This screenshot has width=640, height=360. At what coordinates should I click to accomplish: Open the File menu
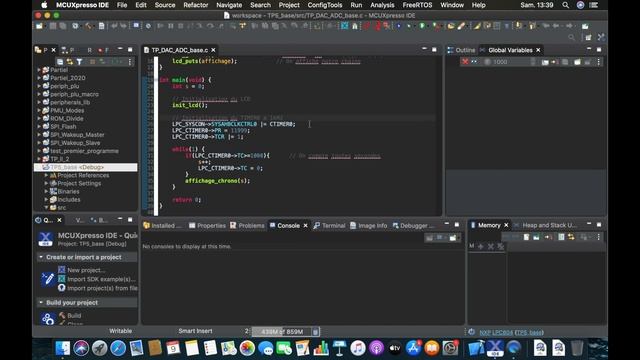(122, 5)
